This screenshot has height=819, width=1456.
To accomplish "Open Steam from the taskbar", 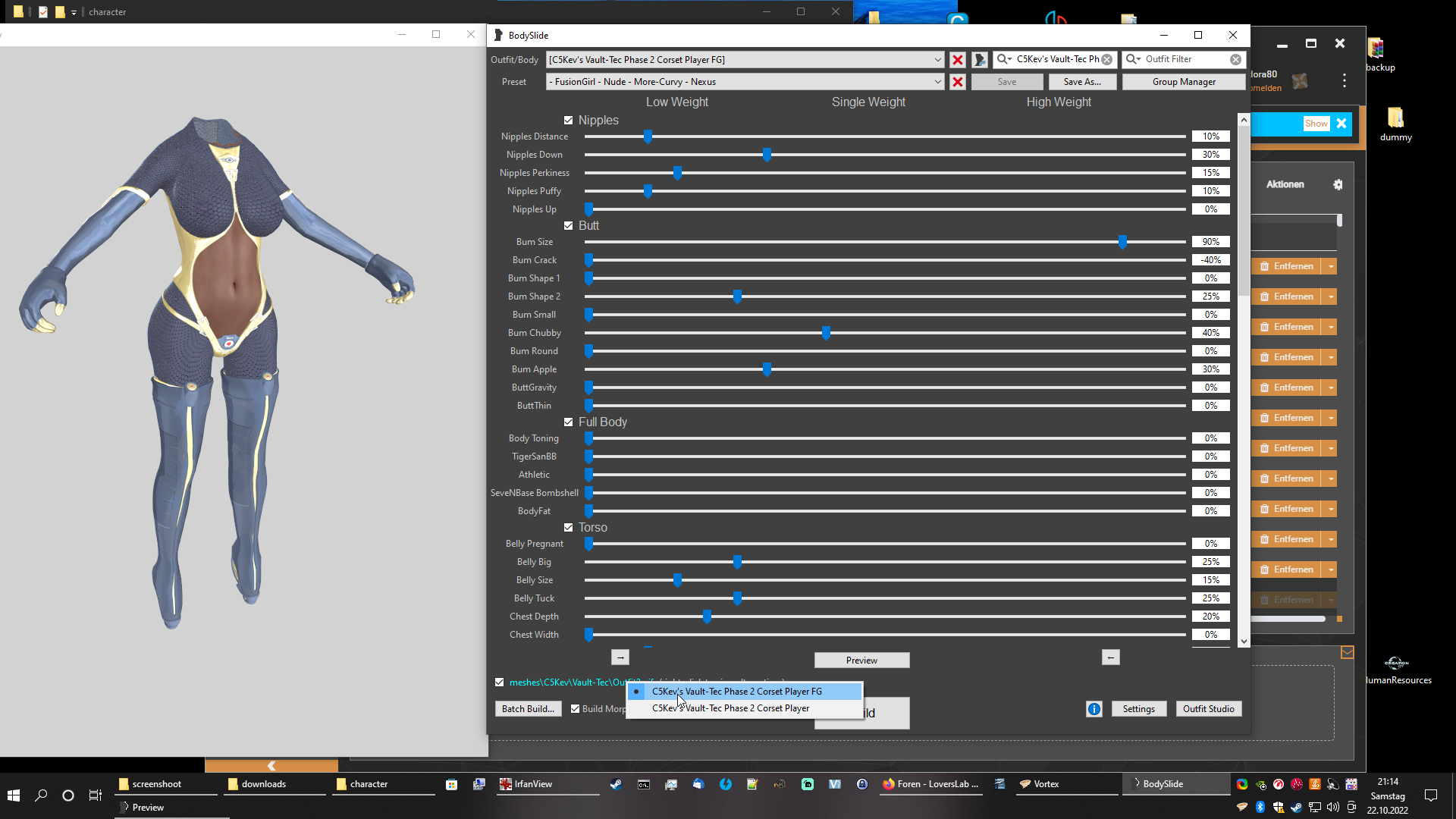I will 617,784.
